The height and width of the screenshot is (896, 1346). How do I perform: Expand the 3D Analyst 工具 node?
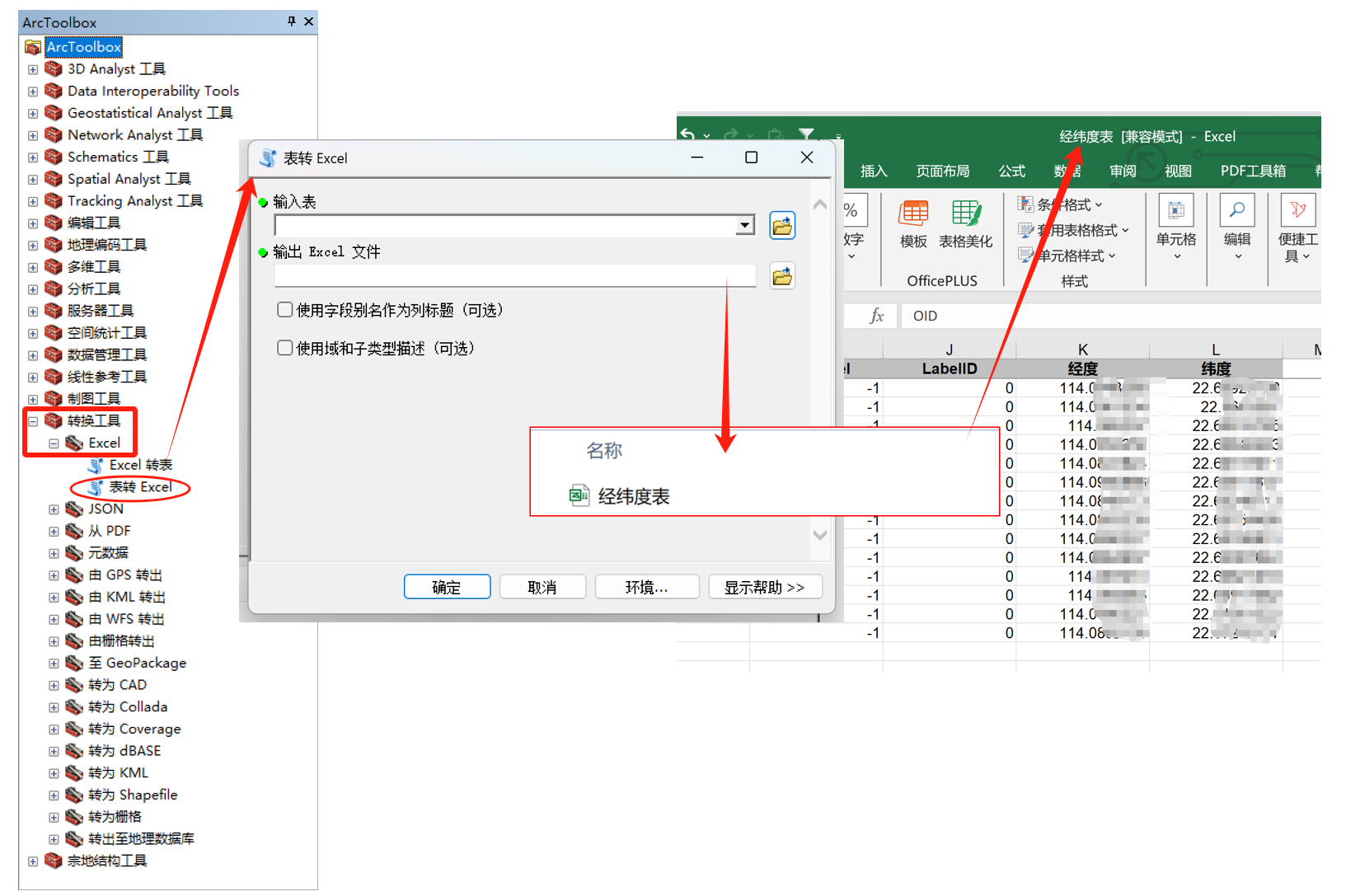coord(33,70)
